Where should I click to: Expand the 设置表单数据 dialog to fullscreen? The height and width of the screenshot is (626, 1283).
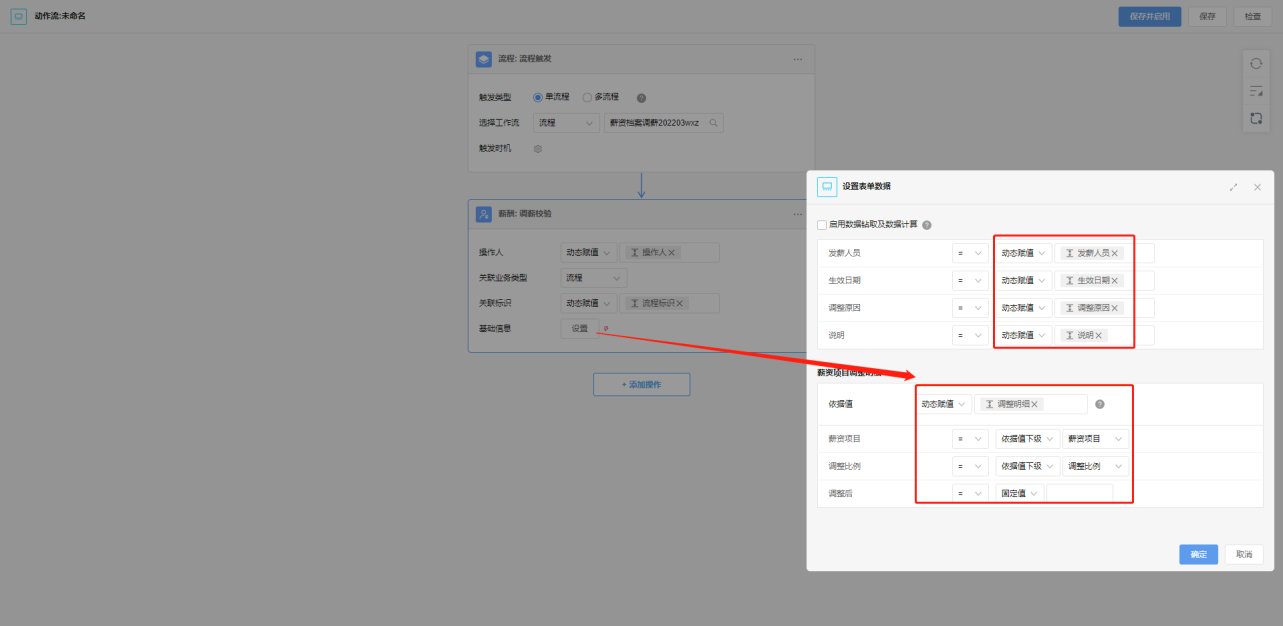pyautogui.click(x=1233, y=187)
